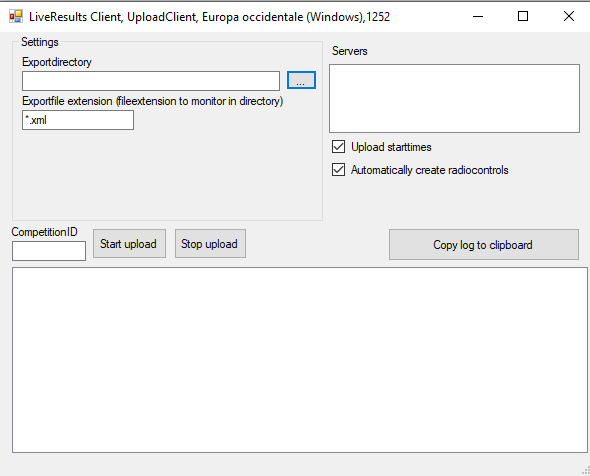The height and width of the screenshot is (476, 590).
Task: Click inside the large log output area
Action: pos(300,360)
